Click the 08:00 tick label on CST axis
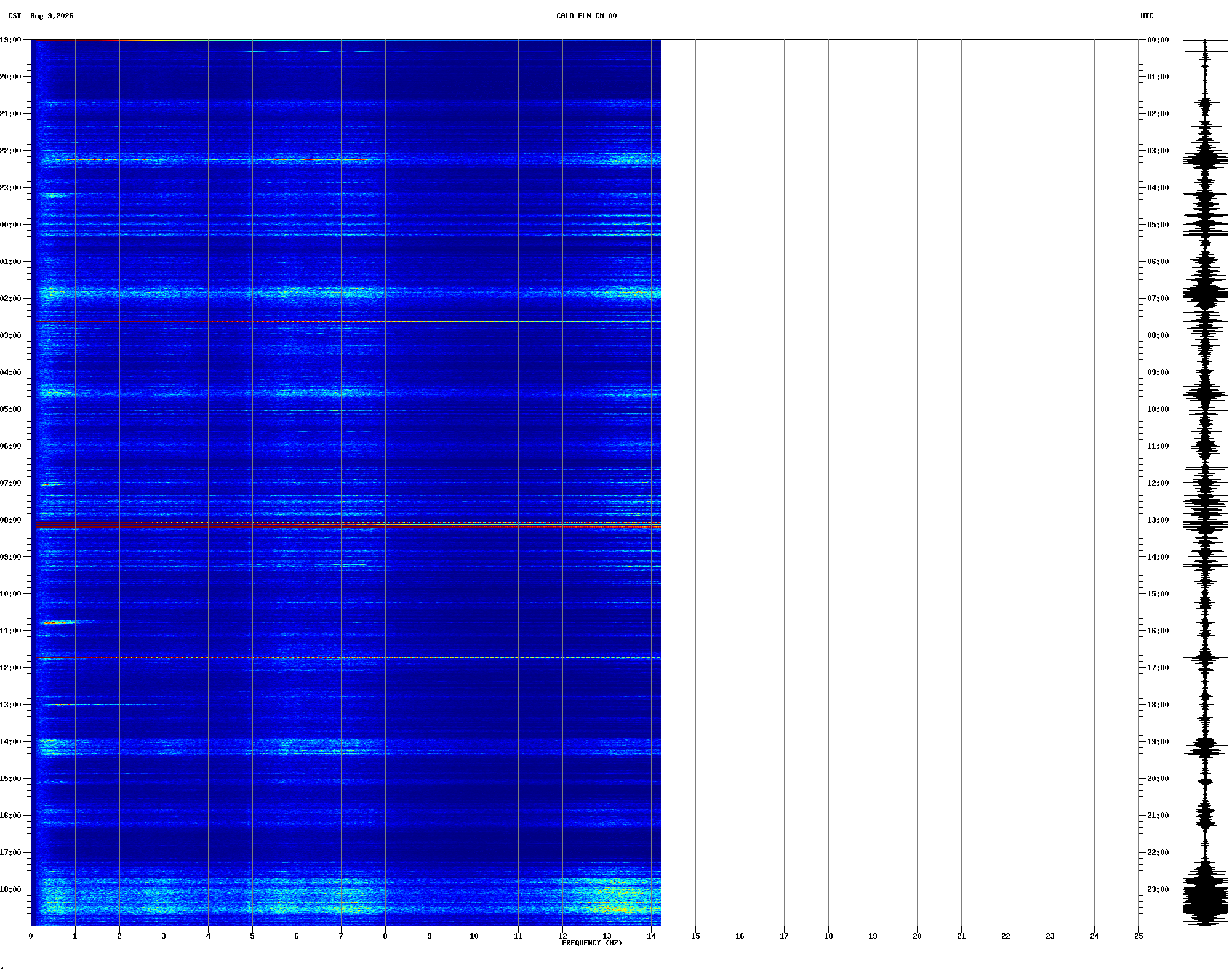1232x975 pixels. point(10,520)
